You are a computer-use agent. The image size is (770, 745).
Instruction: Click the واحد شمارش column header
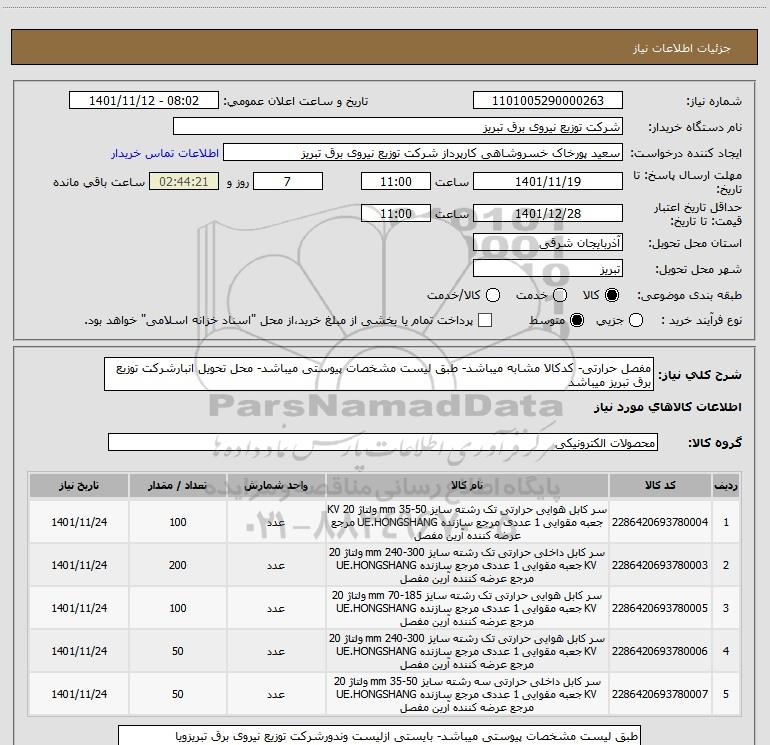coord(276,486)
